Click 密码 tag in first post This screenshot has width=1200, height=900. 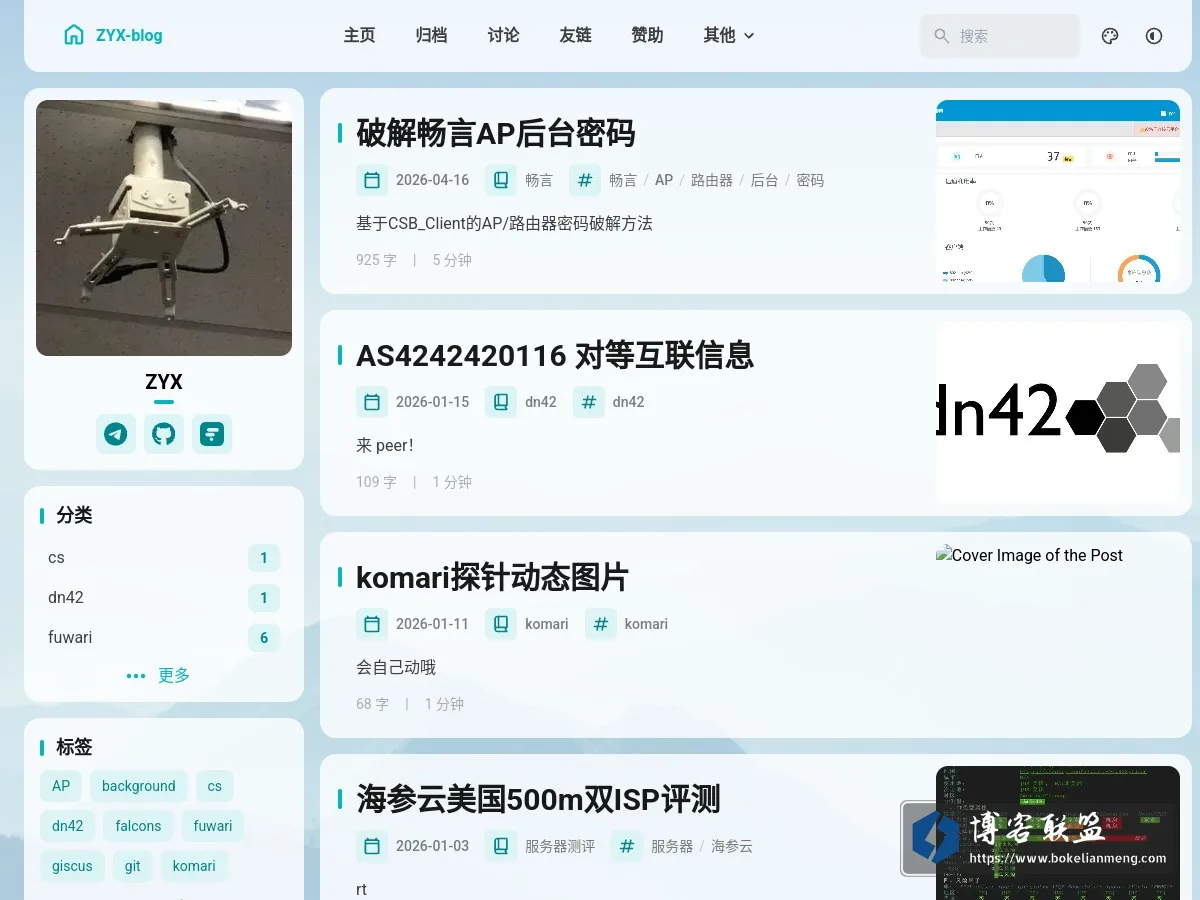coord(810,180)
